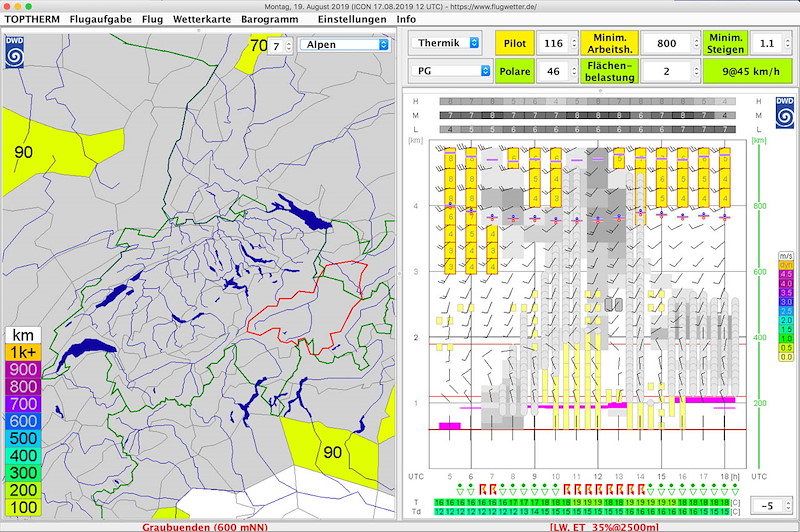Screen dimensions: 800x532
Task: Click the 4.0 swatch in m/s legend
Action: point(786,284)
